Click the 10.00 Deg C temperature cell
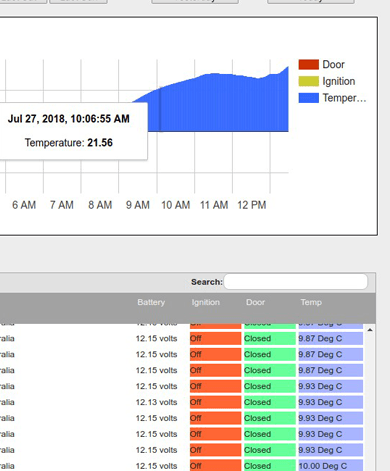This screenshot has width=390, height=471. click(330, 466)
